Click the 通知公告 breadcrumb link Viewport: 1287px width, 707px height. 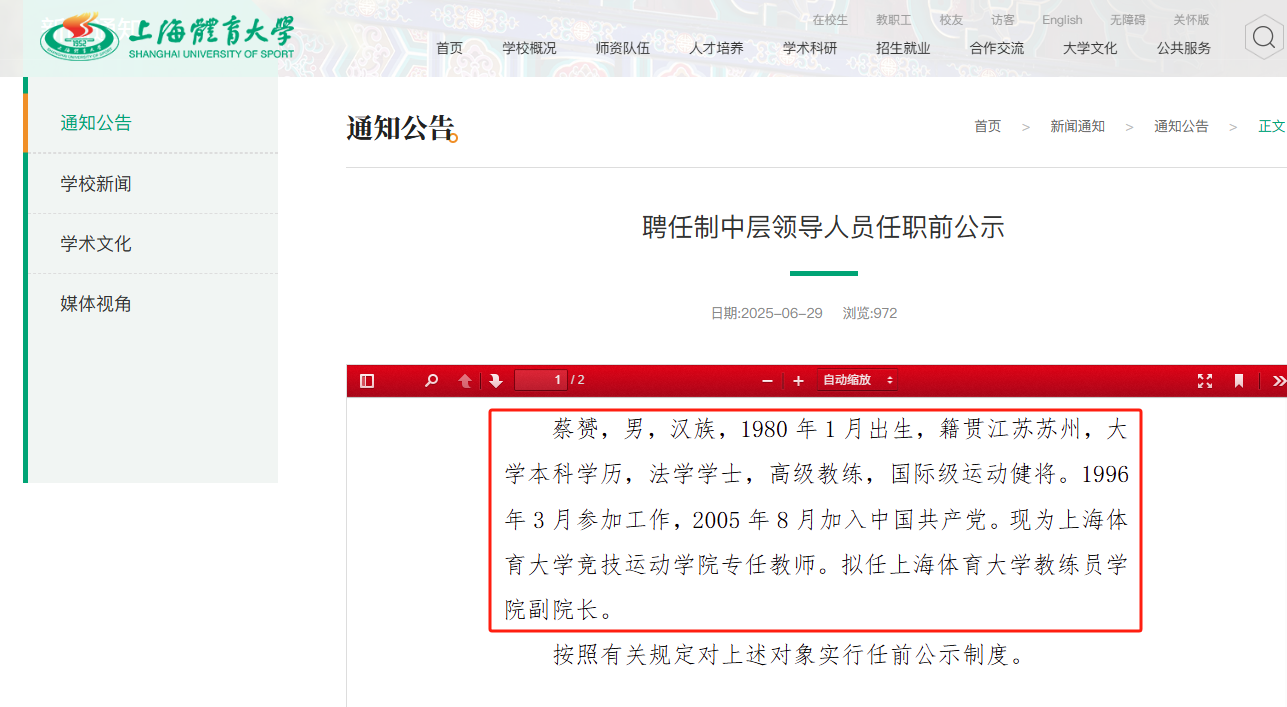tap(1181, 126)
